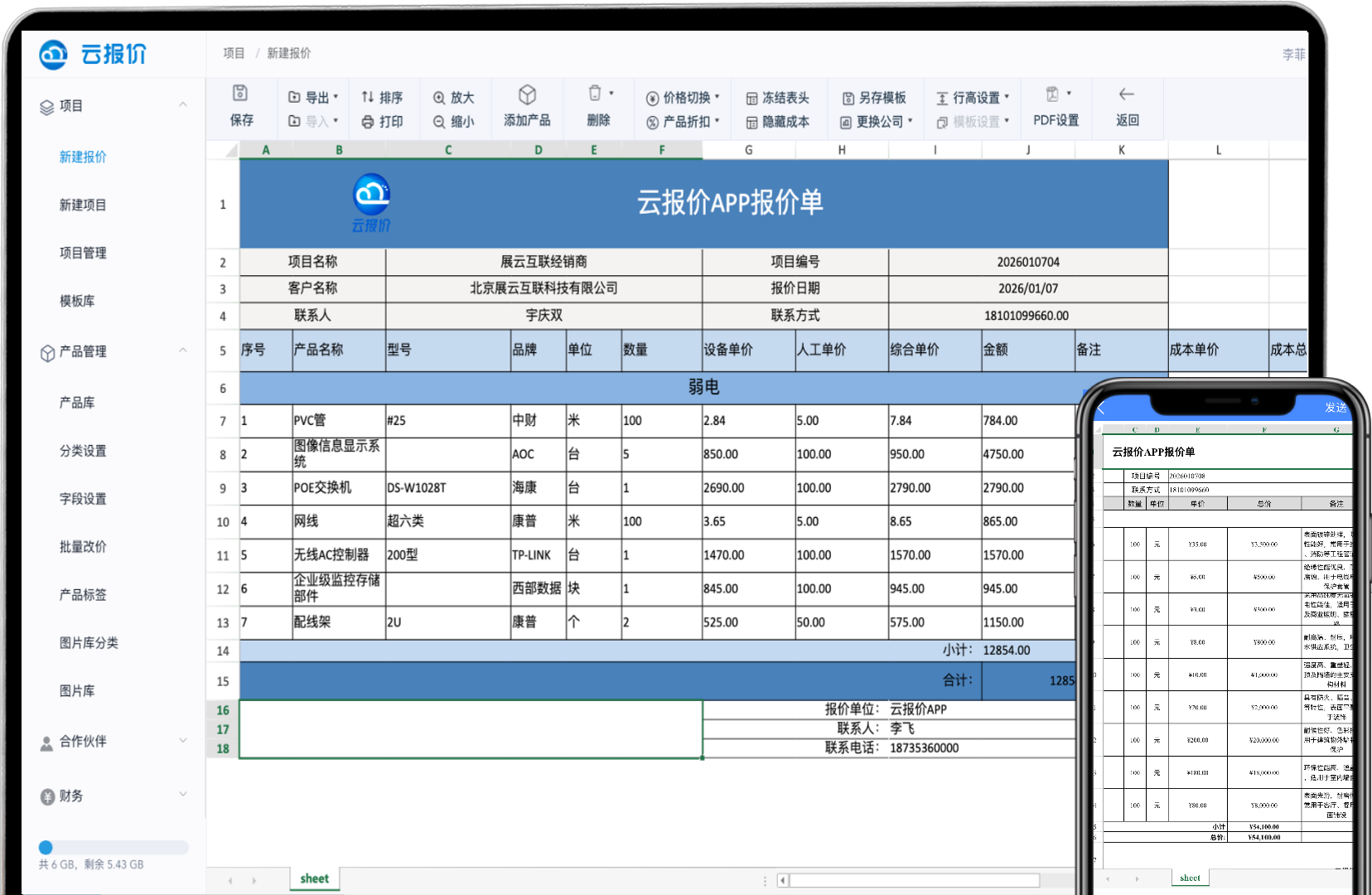Click the 打印 print button

point(382,122)
